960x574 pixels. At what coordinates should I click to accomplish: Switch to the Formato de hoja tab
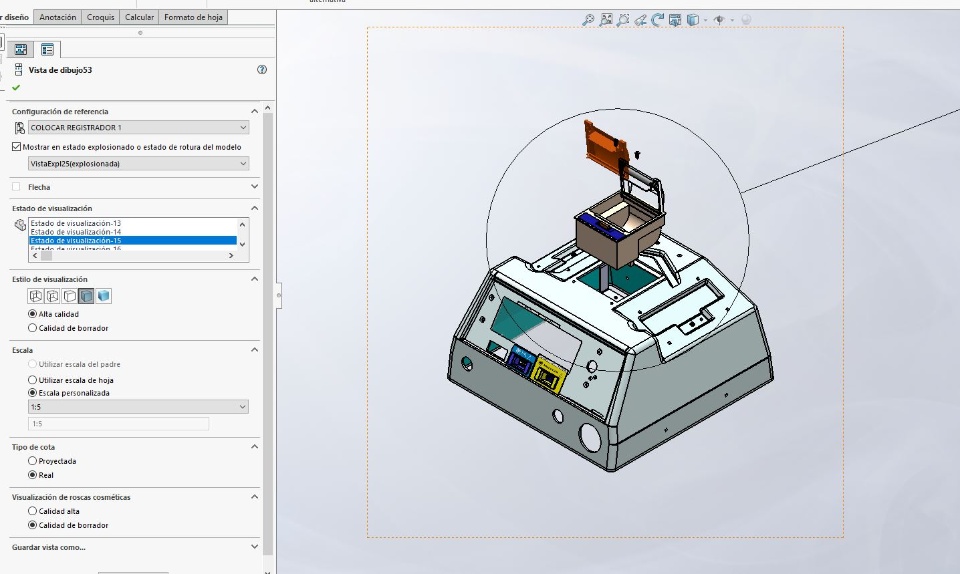(193, 17)
